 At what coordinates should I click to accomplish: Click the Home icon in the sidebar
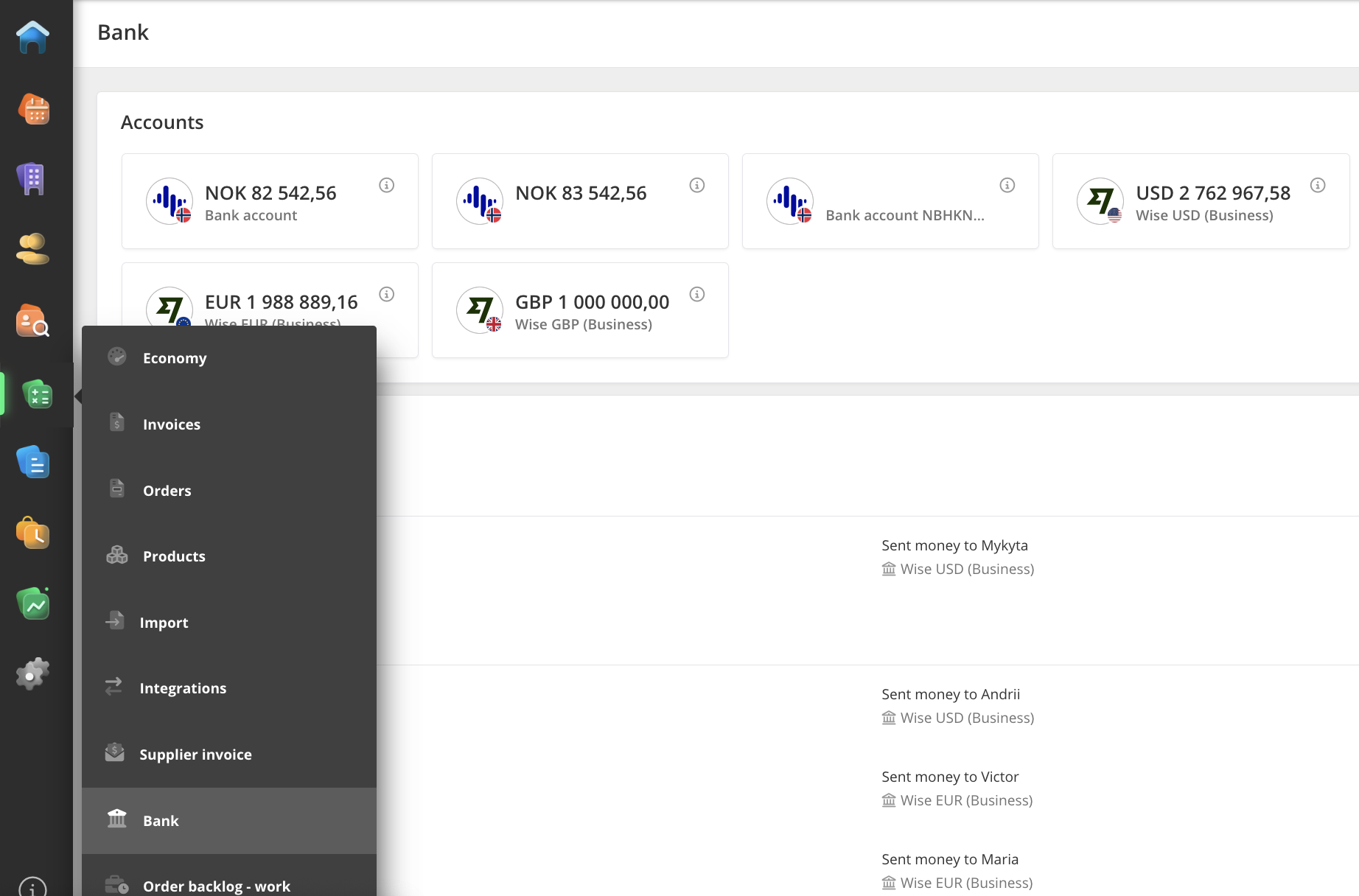[x=33, y=37]
